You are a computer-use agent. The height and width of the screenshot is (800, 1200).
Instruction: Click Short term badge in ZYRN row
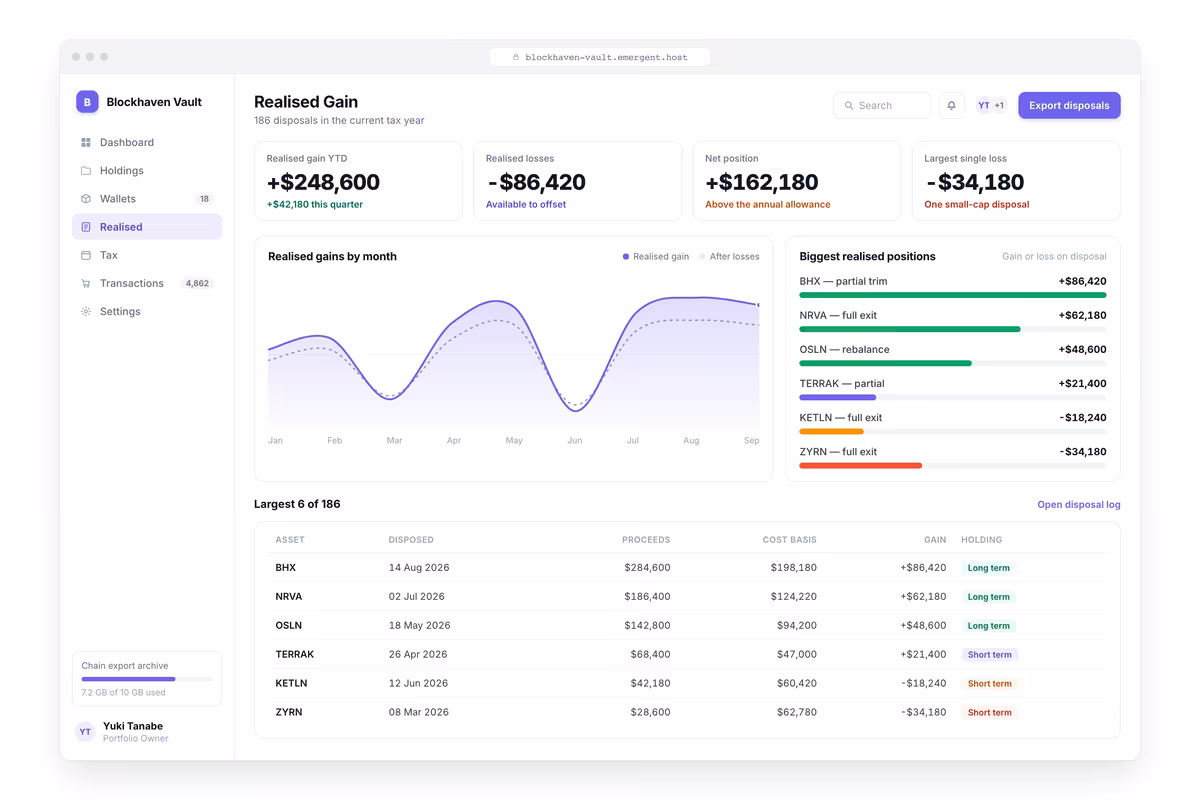point(990,713)
